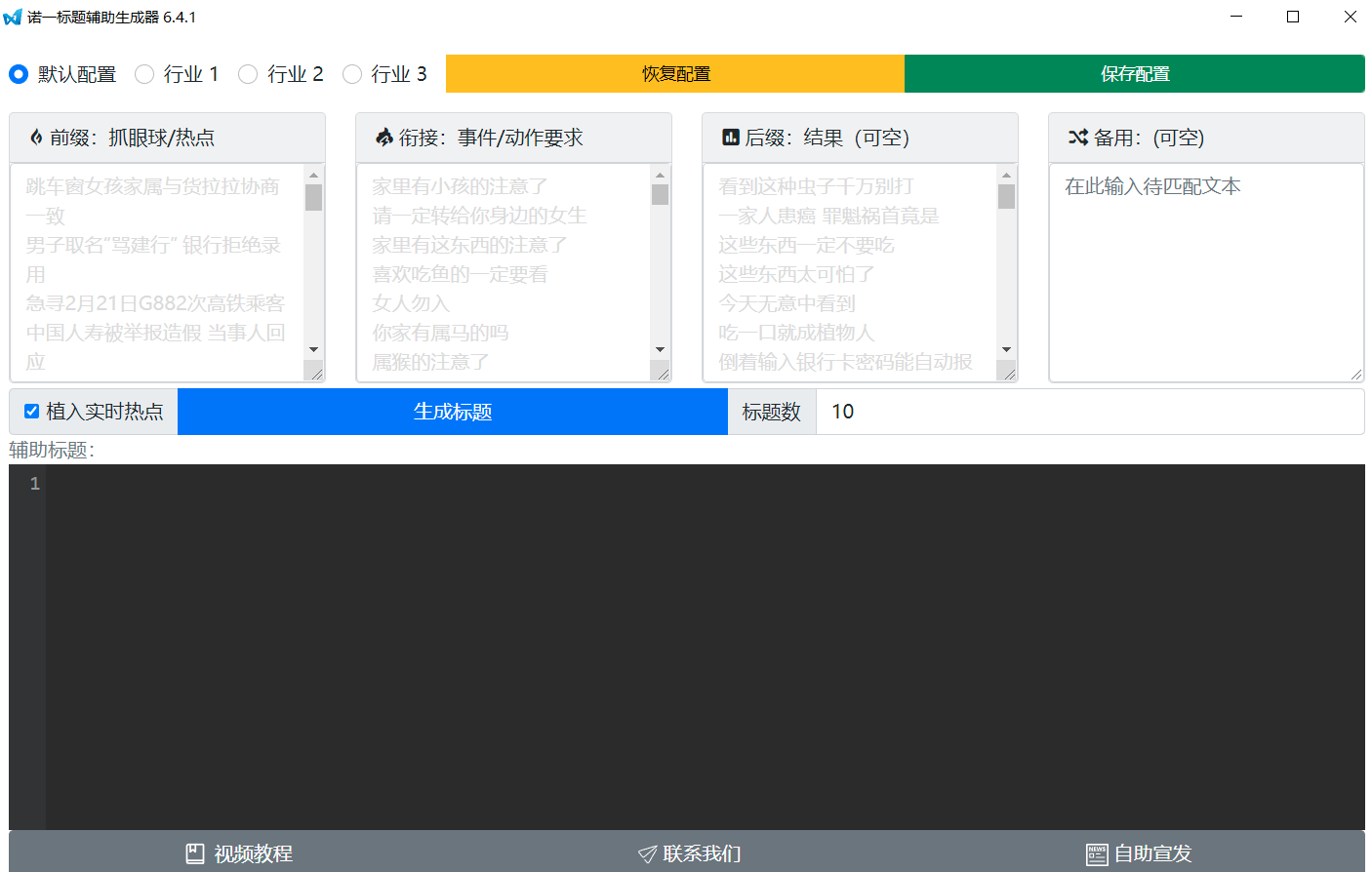Click the 标题数 label
The image size is (1372, 872).
click(771, 412)
